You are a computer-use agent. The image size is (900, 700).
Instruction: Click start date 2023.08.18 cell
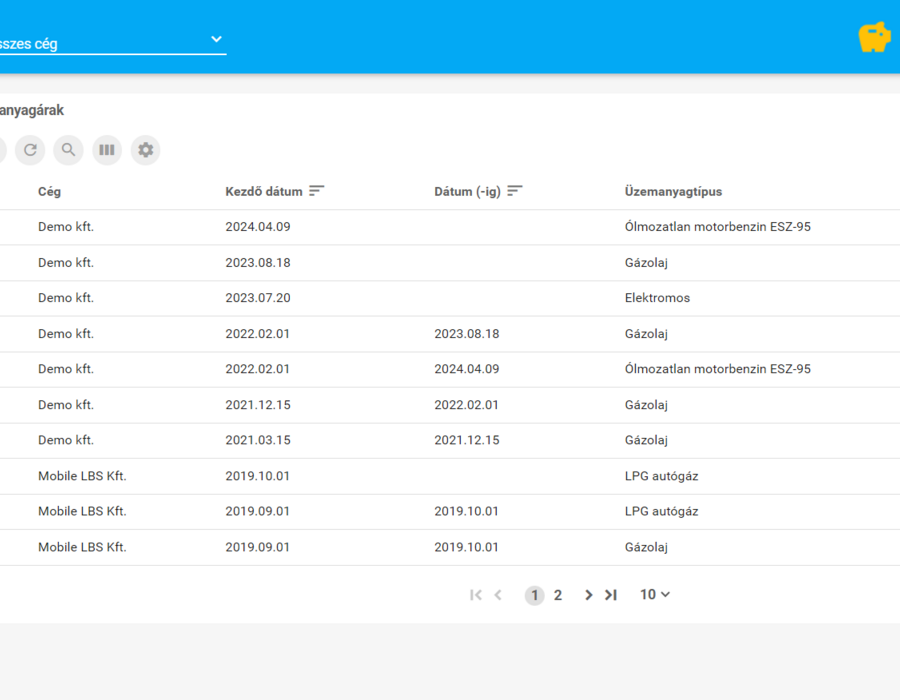point(258,263)
